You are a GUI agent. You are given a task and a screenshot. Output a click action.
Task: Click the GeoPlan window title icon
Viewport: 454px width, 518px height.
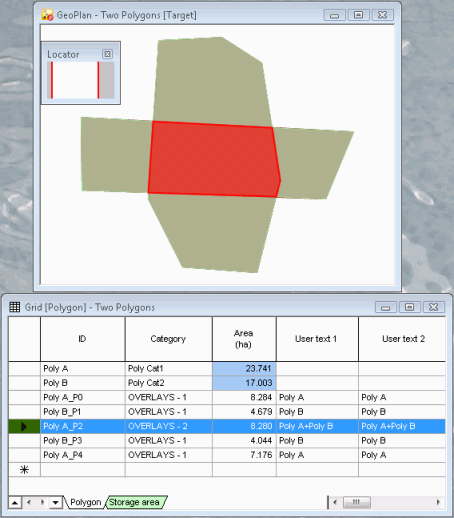tap(47, 15)
